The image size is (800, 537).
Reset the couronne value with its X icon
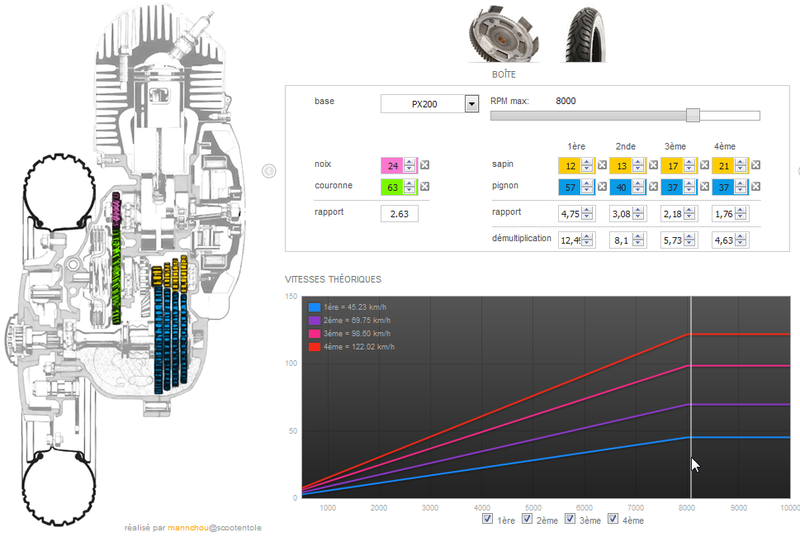pos(424,186)
